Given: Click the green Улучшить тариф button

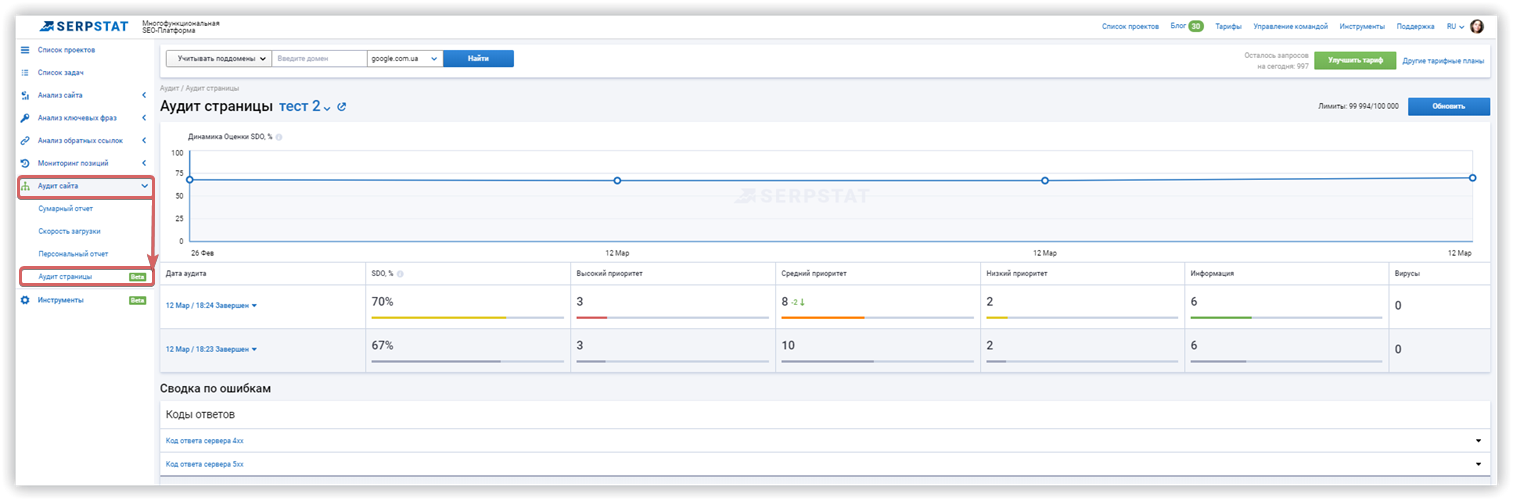Looking at the screenshot, I should pos(1355,60).
